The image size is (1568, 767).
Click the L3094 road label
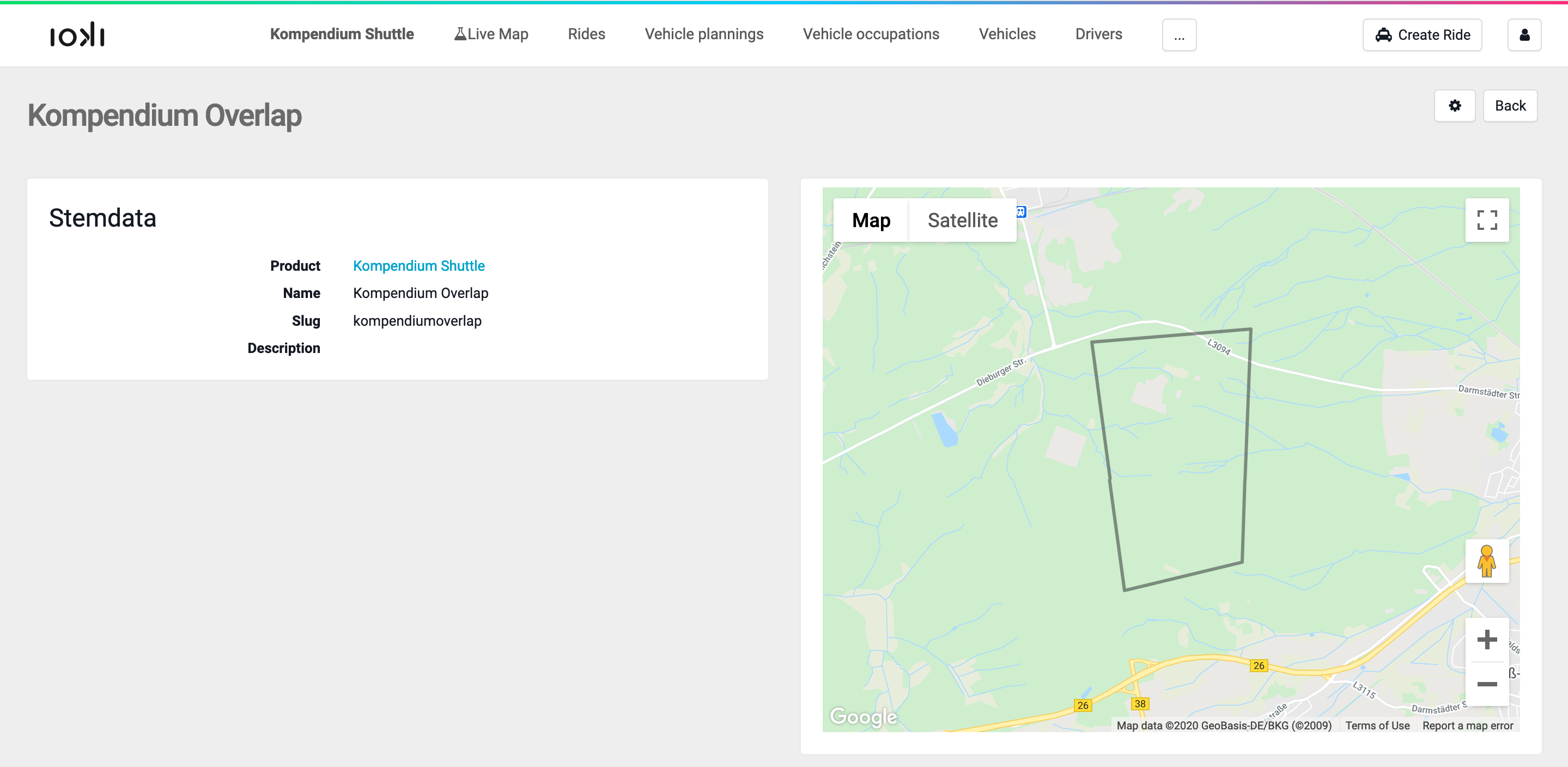(x=1219, y=346)
